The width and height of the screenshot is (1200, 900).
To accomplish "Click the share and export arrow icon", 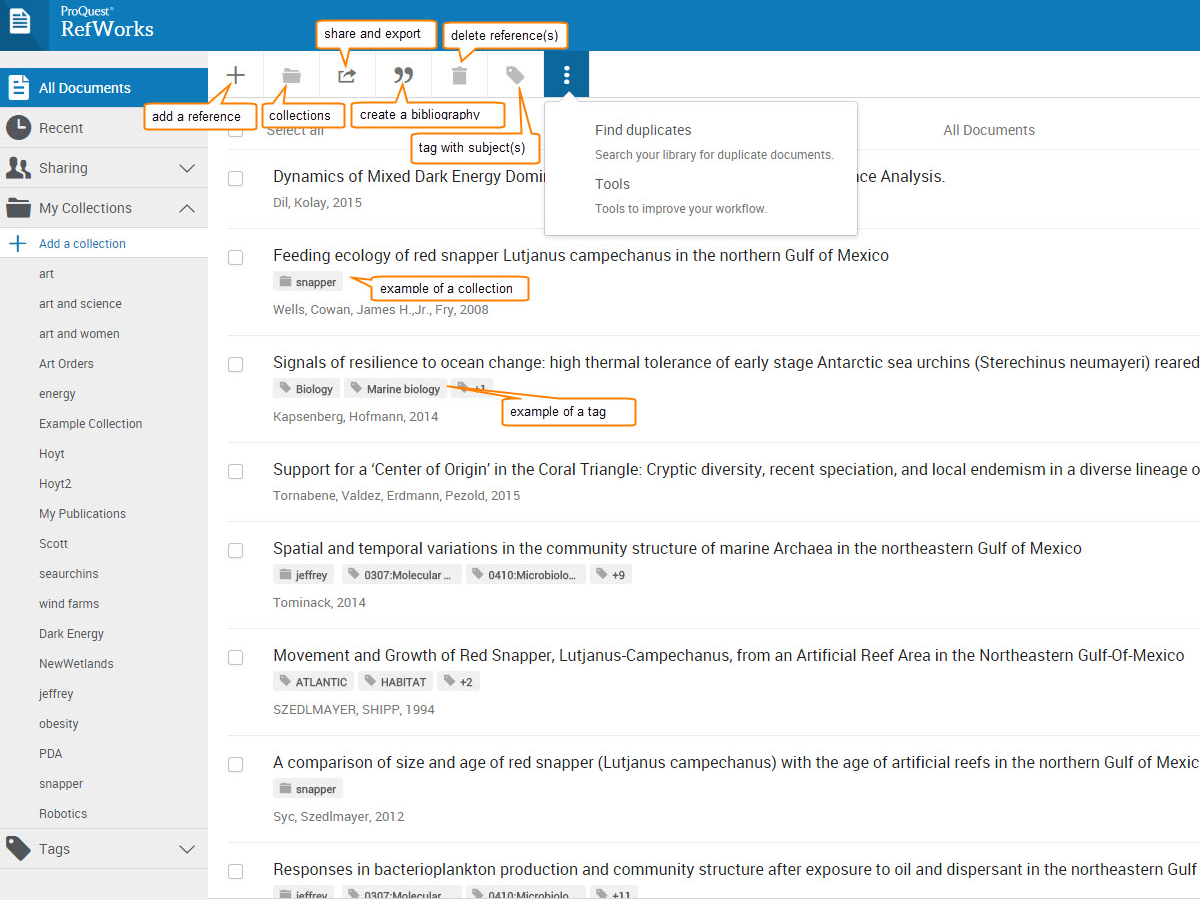I will point(347,75).
